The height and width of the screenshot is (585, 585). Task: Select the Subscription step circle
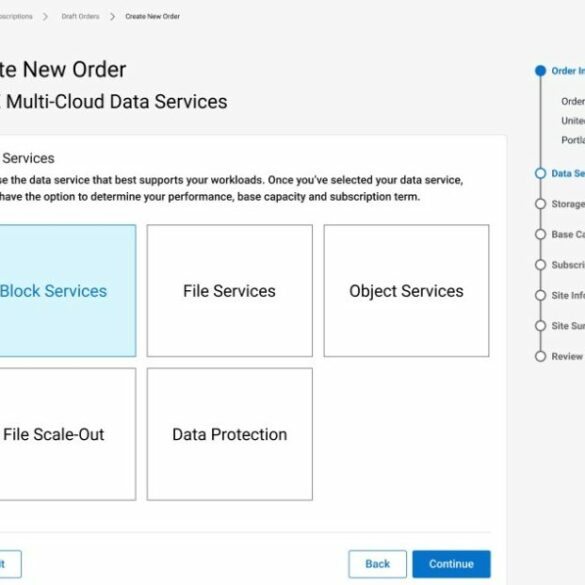pos(540,265)
